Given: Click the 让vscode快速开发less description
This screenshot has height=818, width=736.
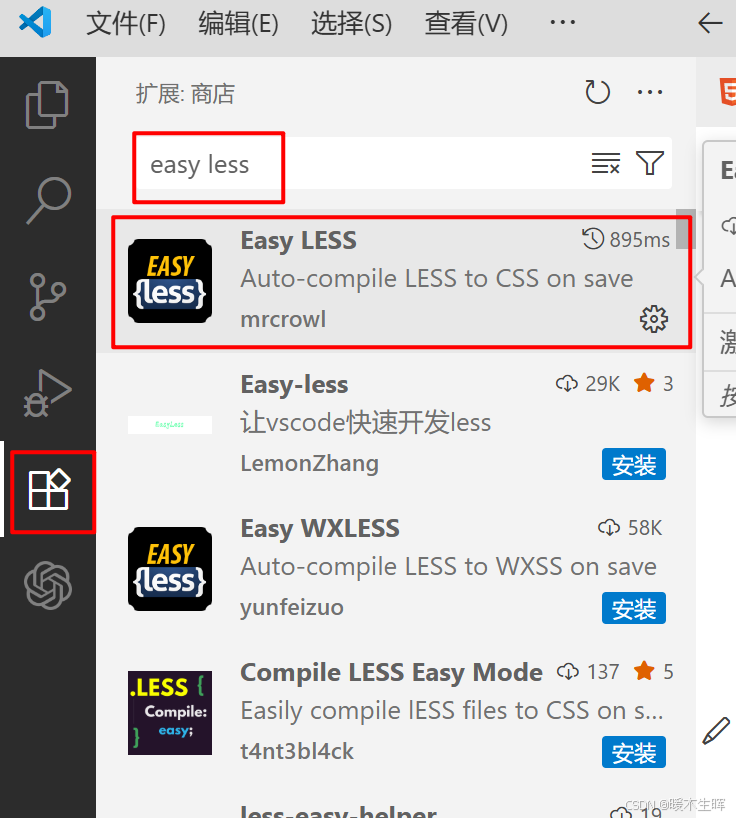Looking at the screenshot, I should coord(366,423).
